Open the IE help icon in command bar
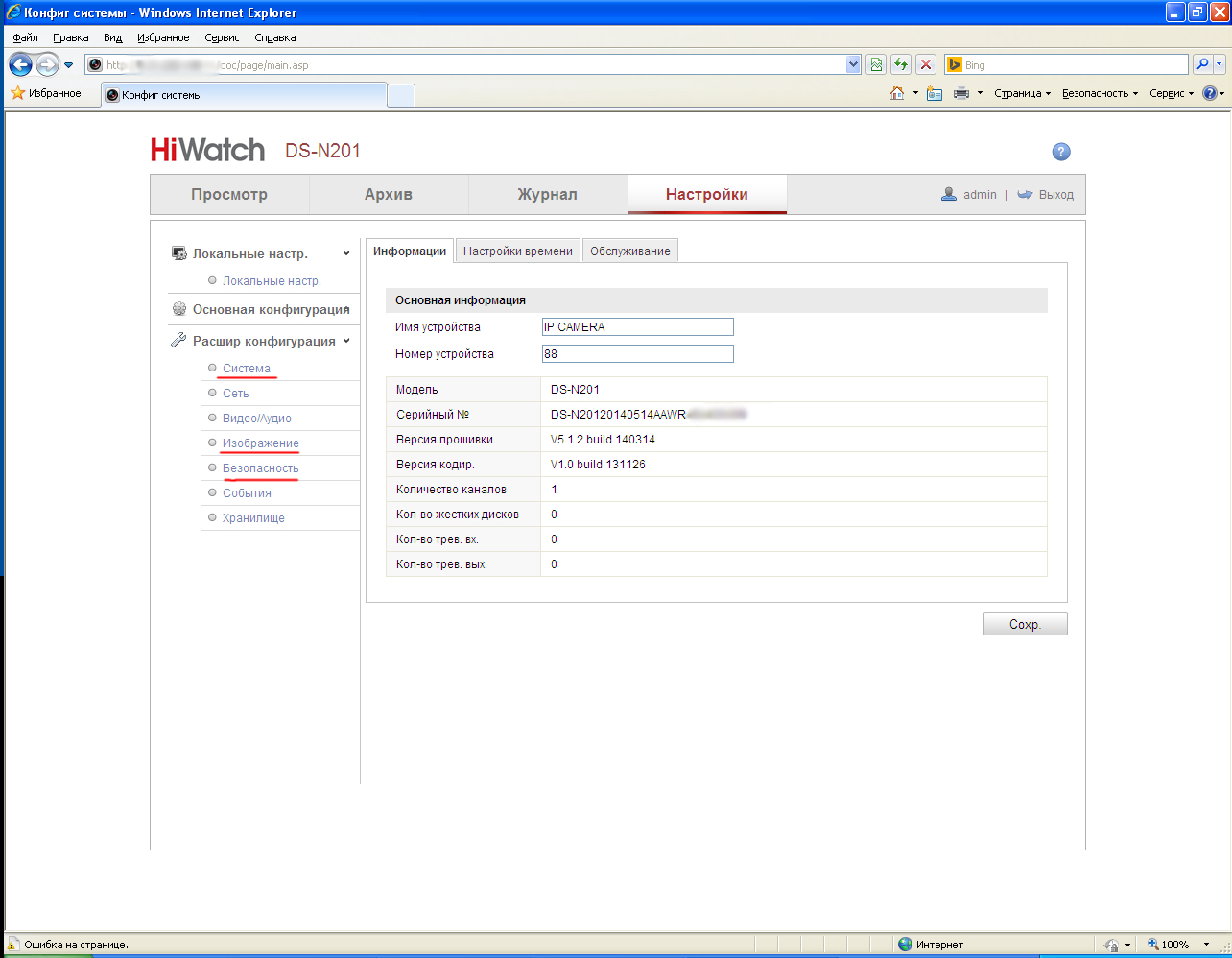Screen dimensions: 1232x958 [x=1209, y=93]
